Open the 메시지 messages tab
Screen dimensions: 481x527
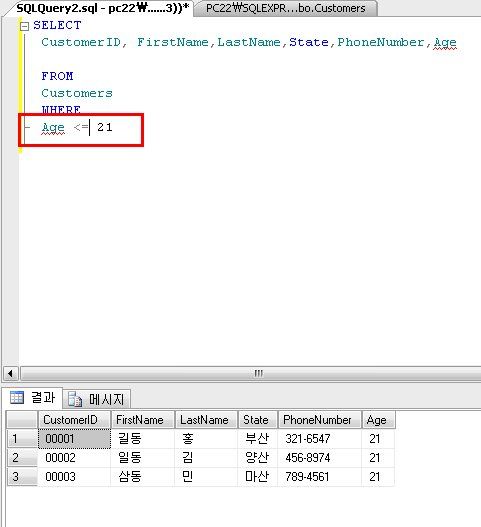coord(96,399)
